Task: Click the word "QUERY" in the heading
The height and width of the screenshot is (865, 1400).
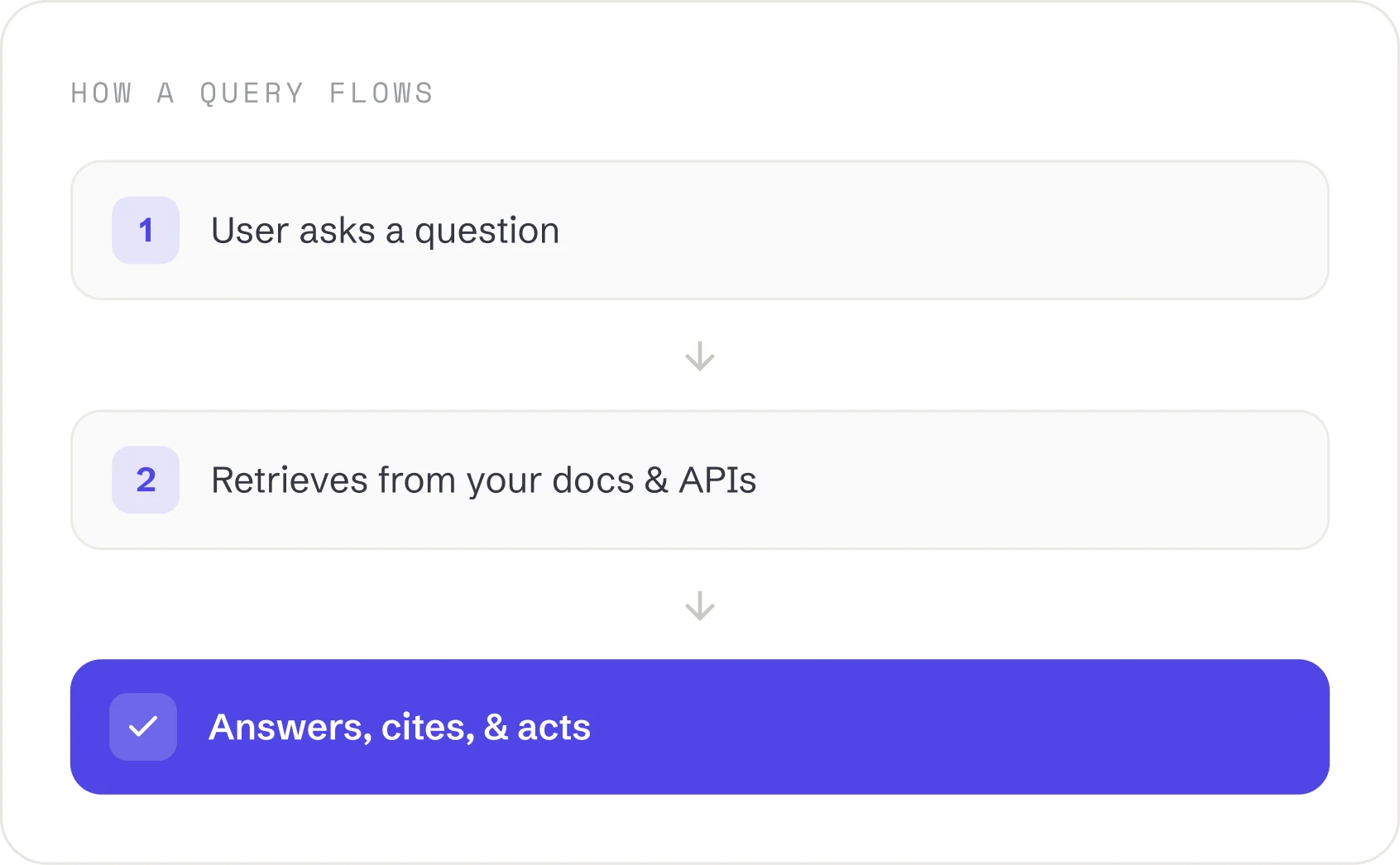Action: (252, 93)
